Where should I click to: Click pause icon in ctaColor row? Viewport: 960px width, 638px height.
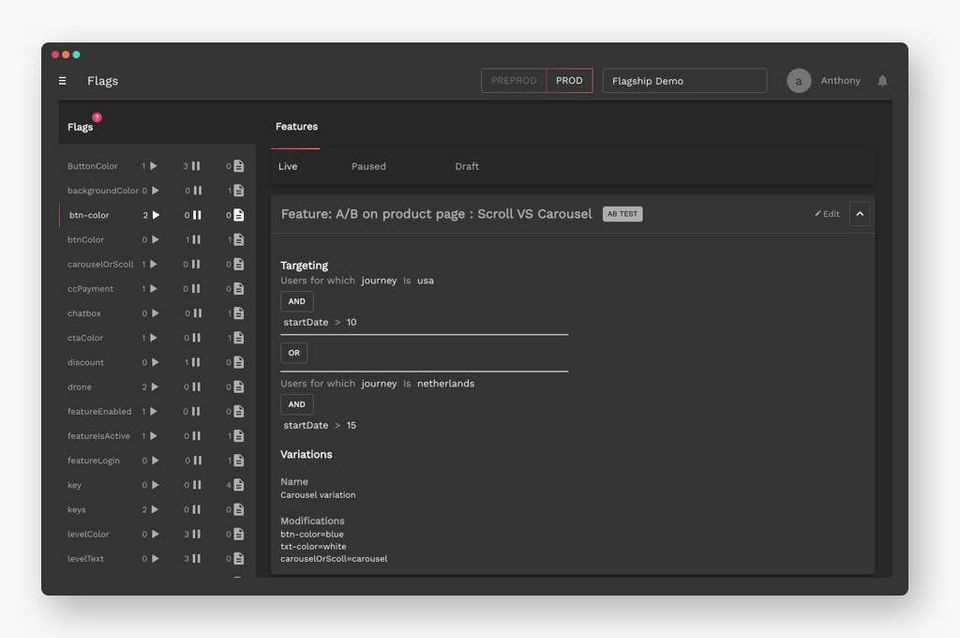pos(196,337)
